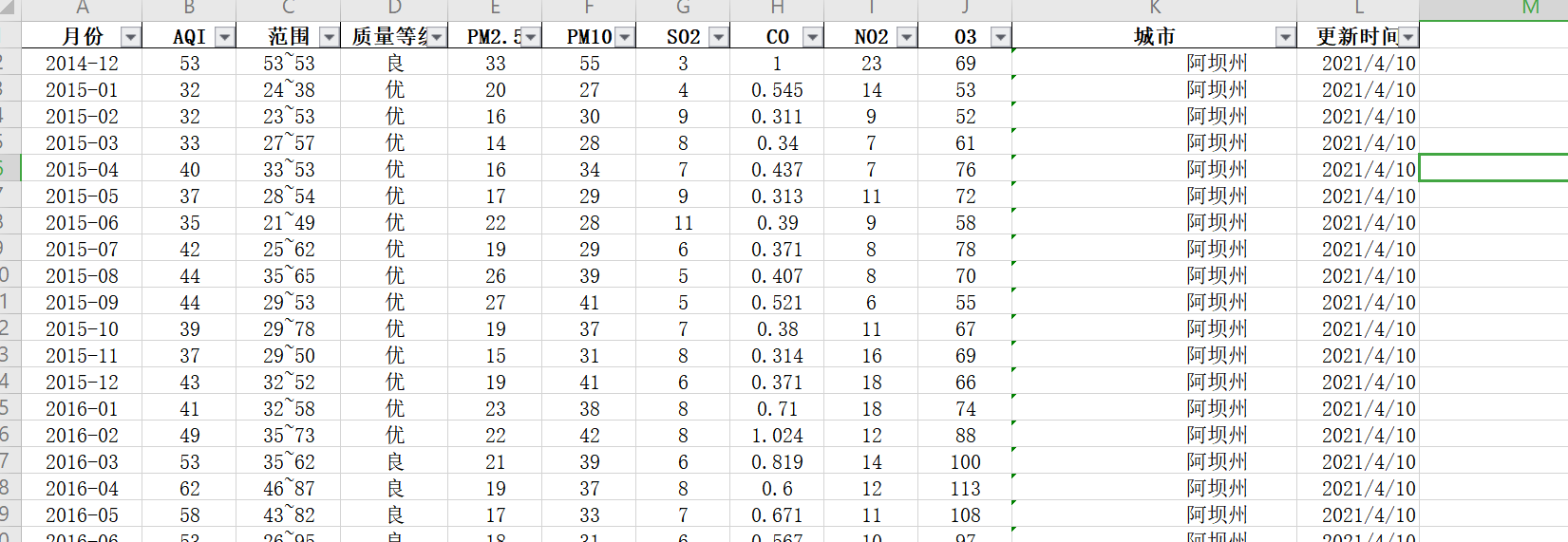This screenshot has height=542, width=1568.
Task: Open the 城市 column filter dropdown
Action: pos(1286,37)
